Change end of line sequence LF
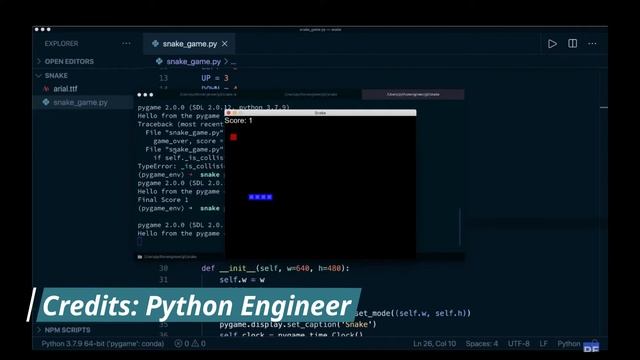 point(543,344)
